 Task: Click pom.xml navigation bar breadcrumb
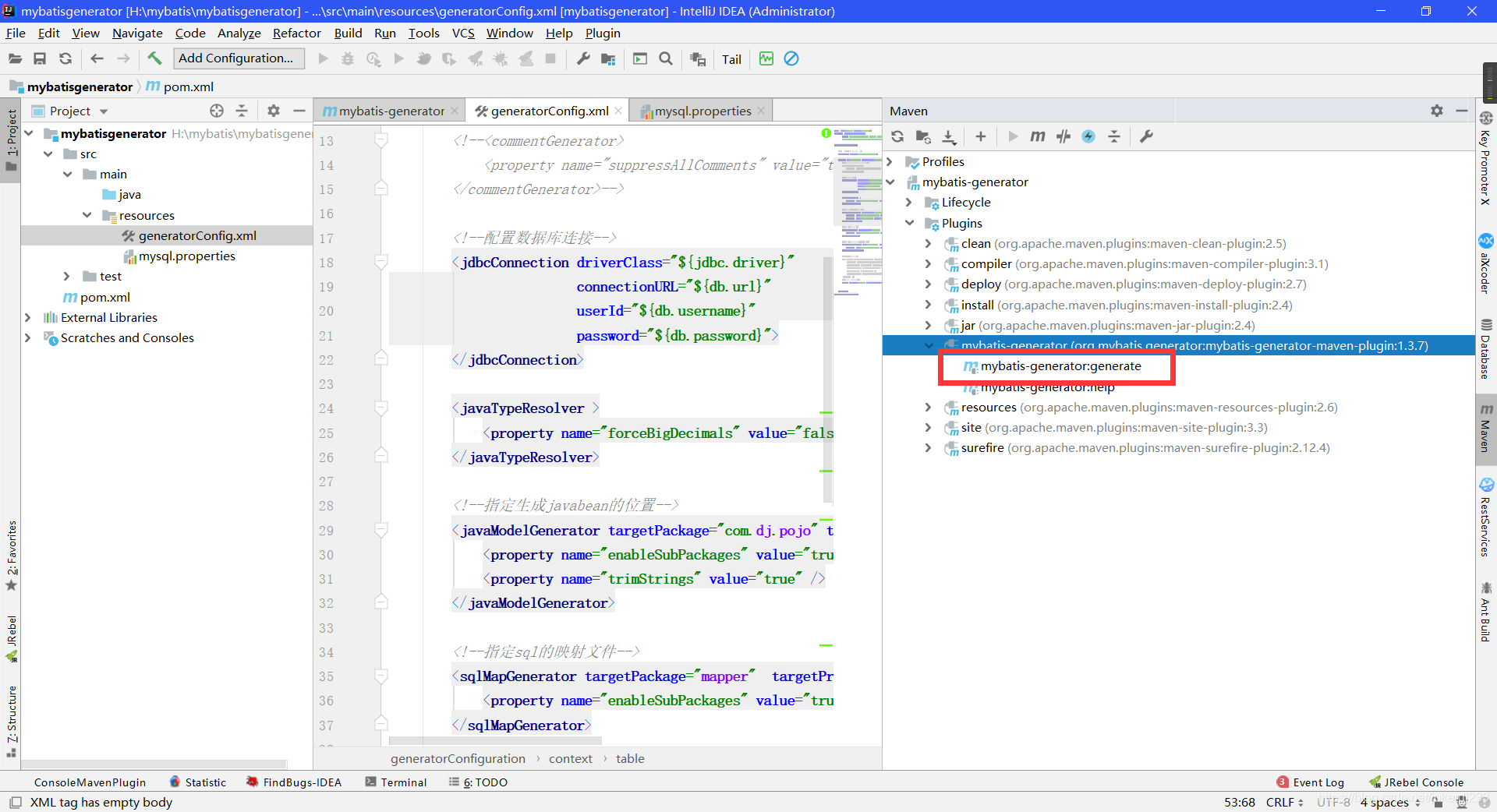(180, 86)
